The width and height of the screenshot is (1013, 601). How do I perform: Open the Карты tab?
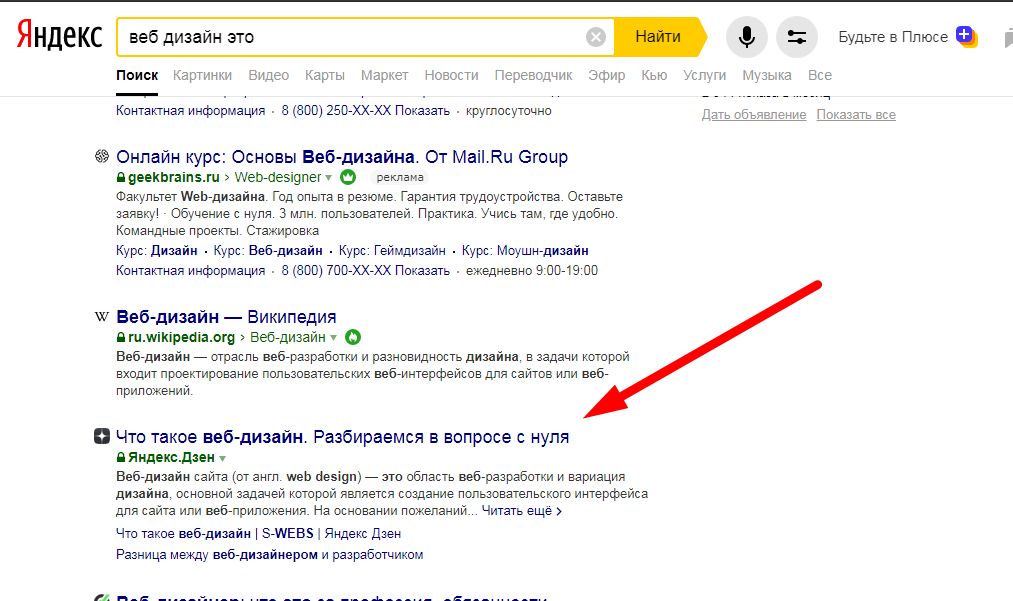(325, 75)
